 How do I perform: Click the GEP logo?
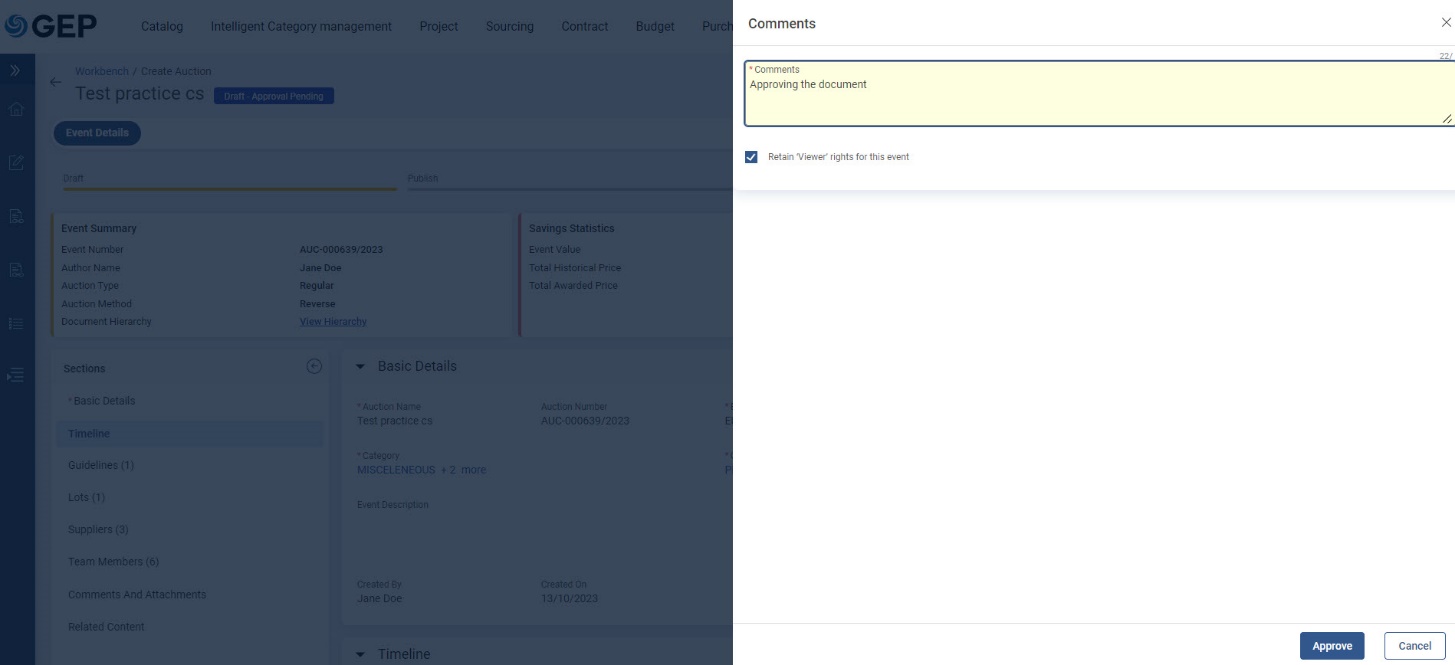coord(50,26)
